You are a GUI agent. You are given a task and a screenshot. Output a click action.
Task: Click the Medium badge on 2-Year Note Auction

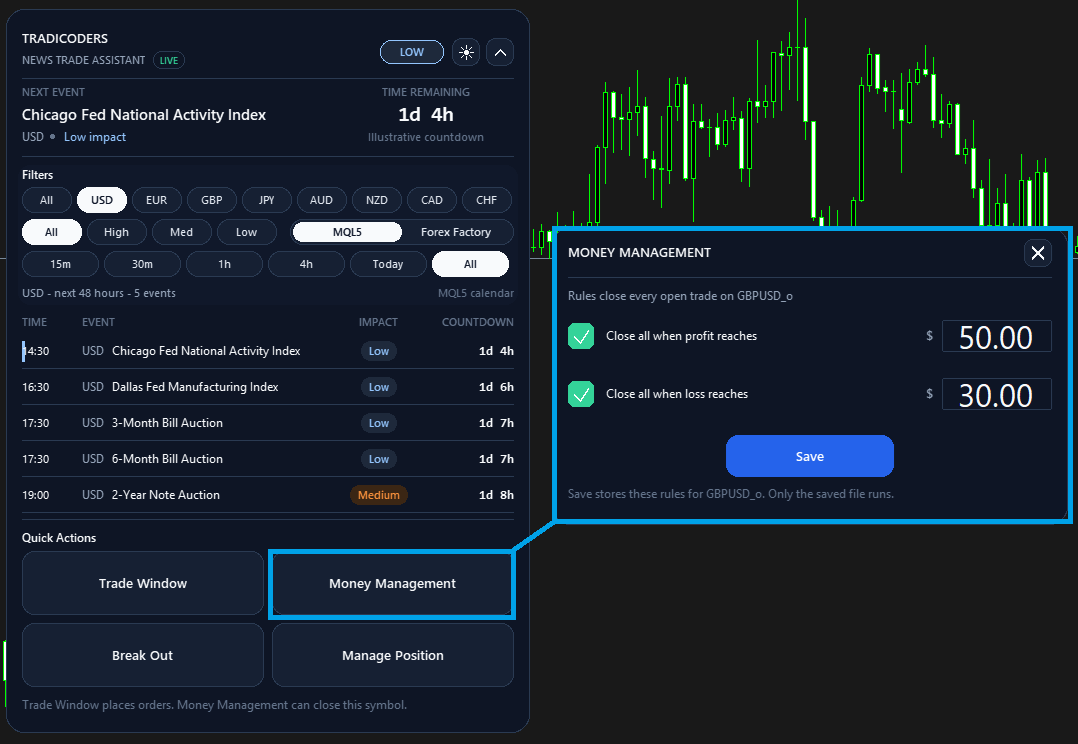pos(379,495)
